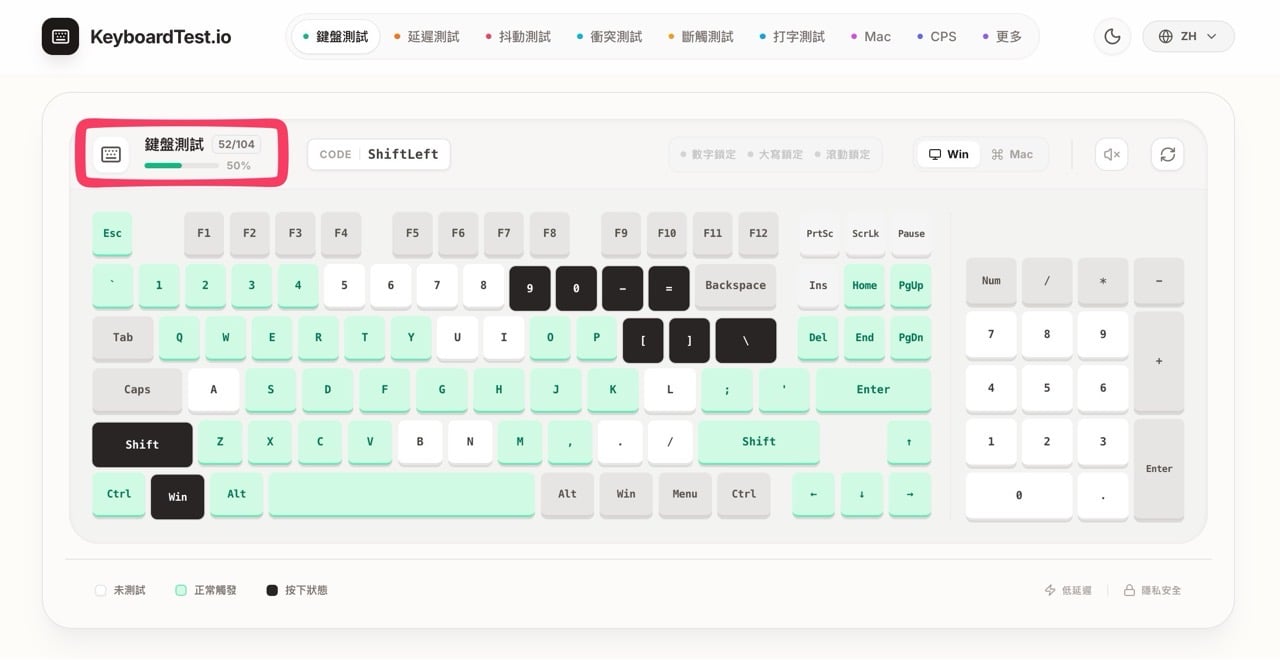This screenshot has width=1280, height=660.
Task: Click the 隱私安全 privacy lock icon
Action: click(1128, 590)
